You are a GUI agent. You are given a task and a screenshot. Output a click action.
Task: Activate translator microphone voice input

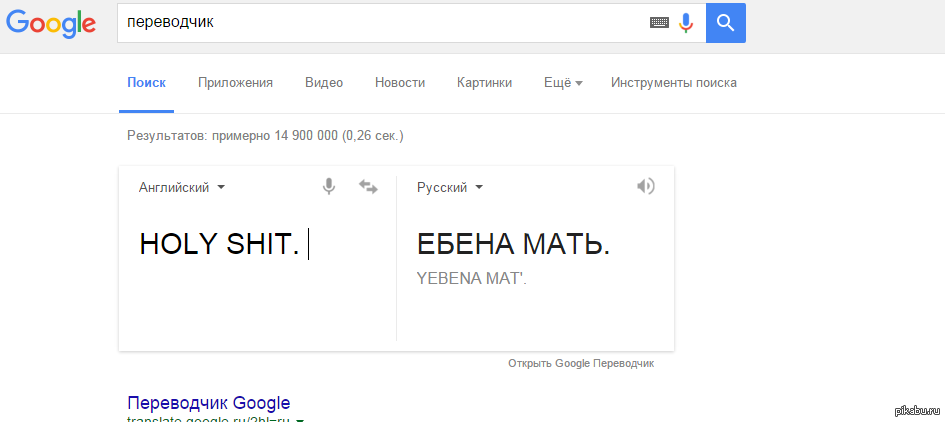[x=329, y=186]
